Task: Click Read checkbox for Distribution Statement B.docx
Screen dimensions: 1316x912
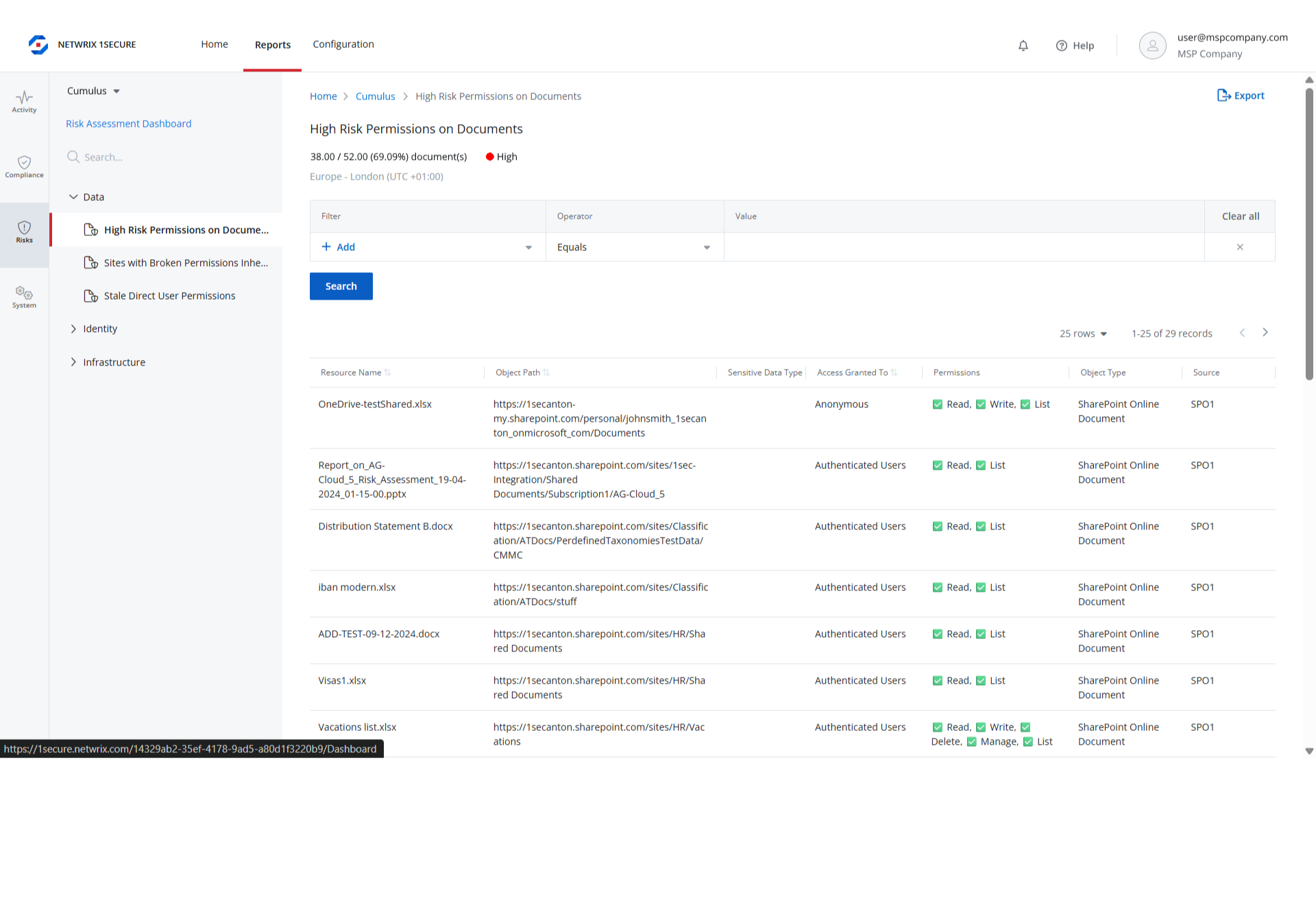Action: point(937,526)
